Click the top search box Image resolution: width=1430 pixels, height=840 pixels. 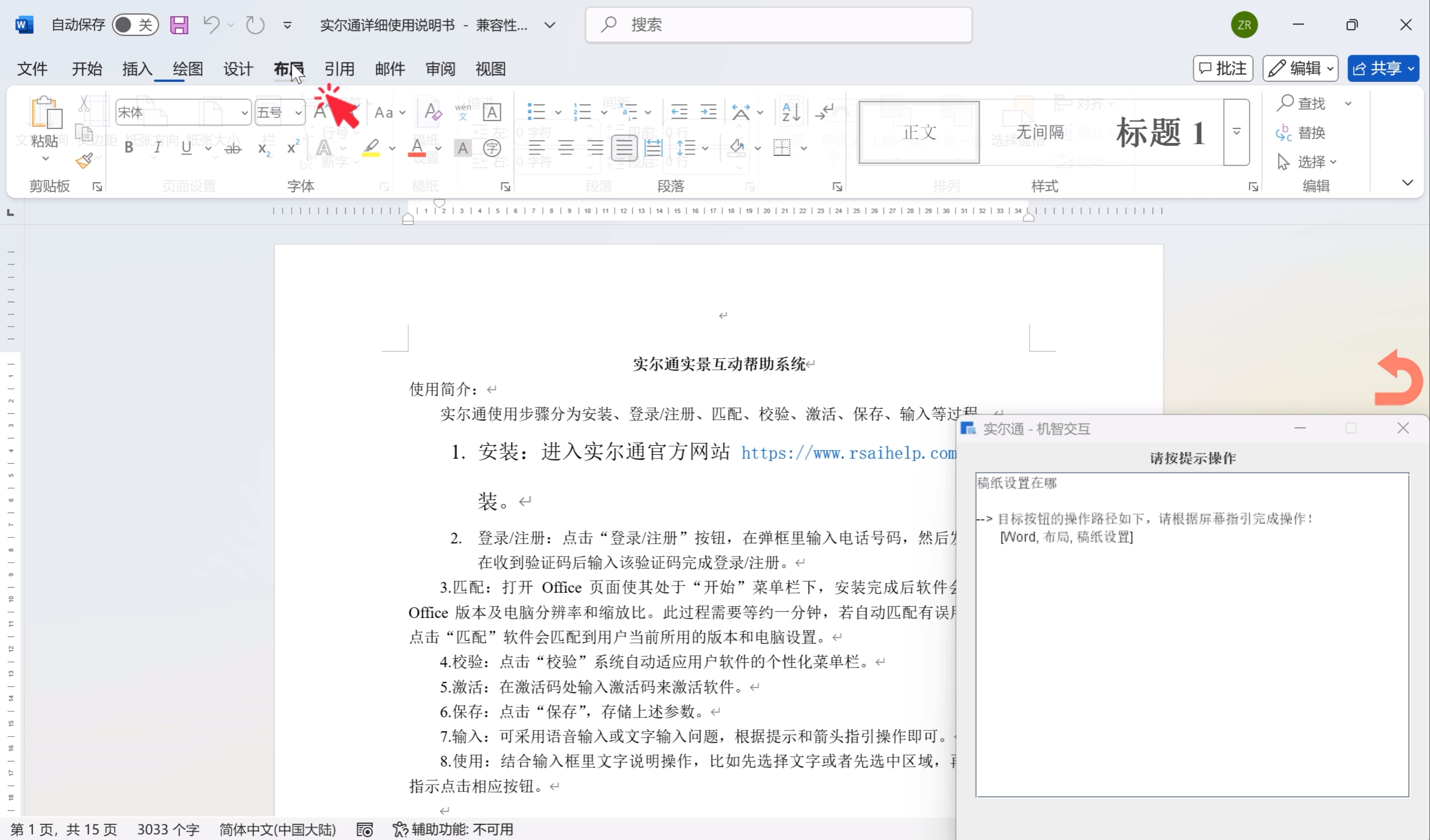[778, 25]
